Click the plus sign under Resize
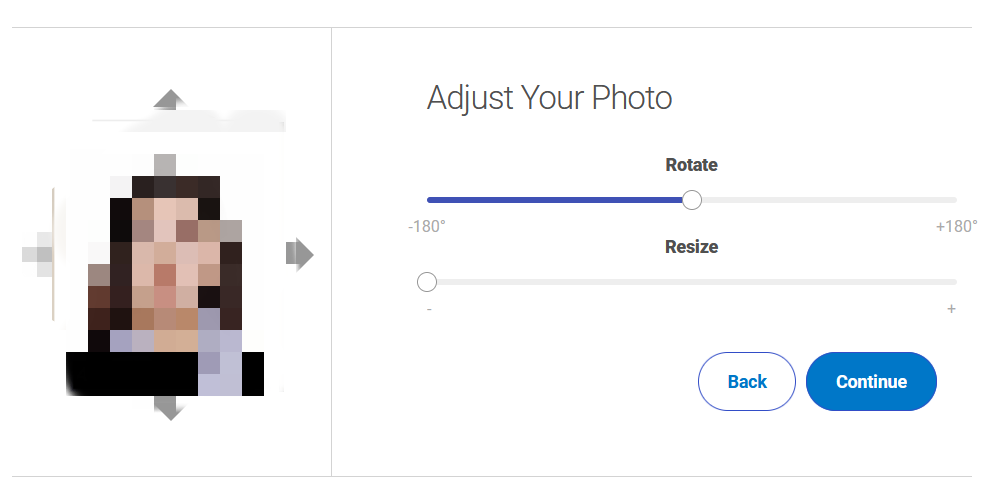This screenshot has height=488, width=991. click(x=951, y=309)
